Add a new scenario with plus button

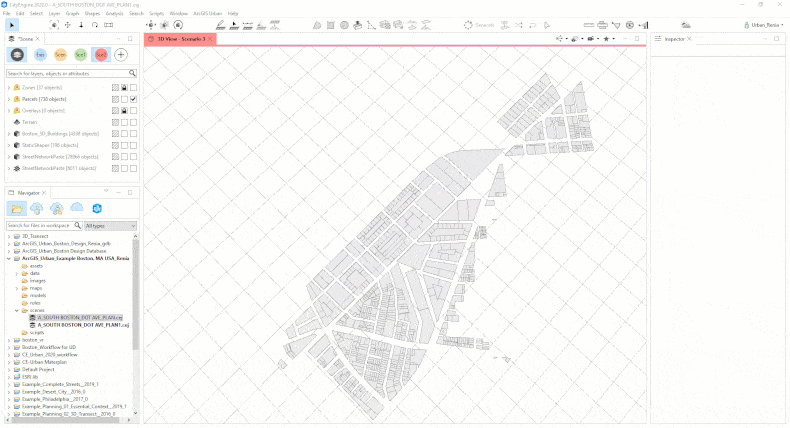click(x=121, y=54)
